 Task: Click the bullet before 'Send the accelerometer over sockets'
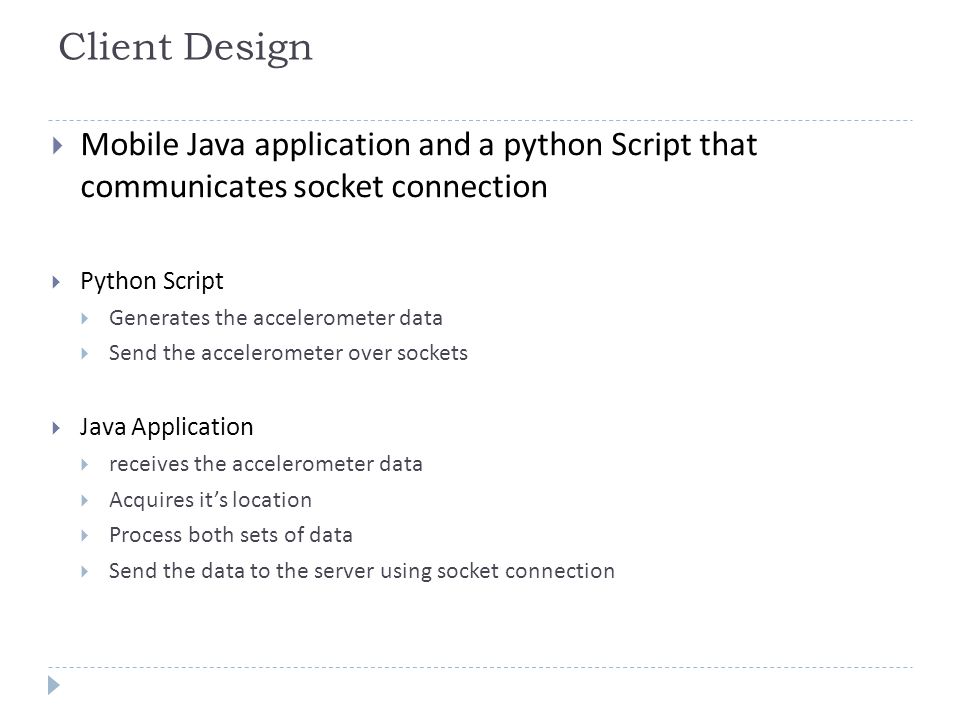pos(84,353)
